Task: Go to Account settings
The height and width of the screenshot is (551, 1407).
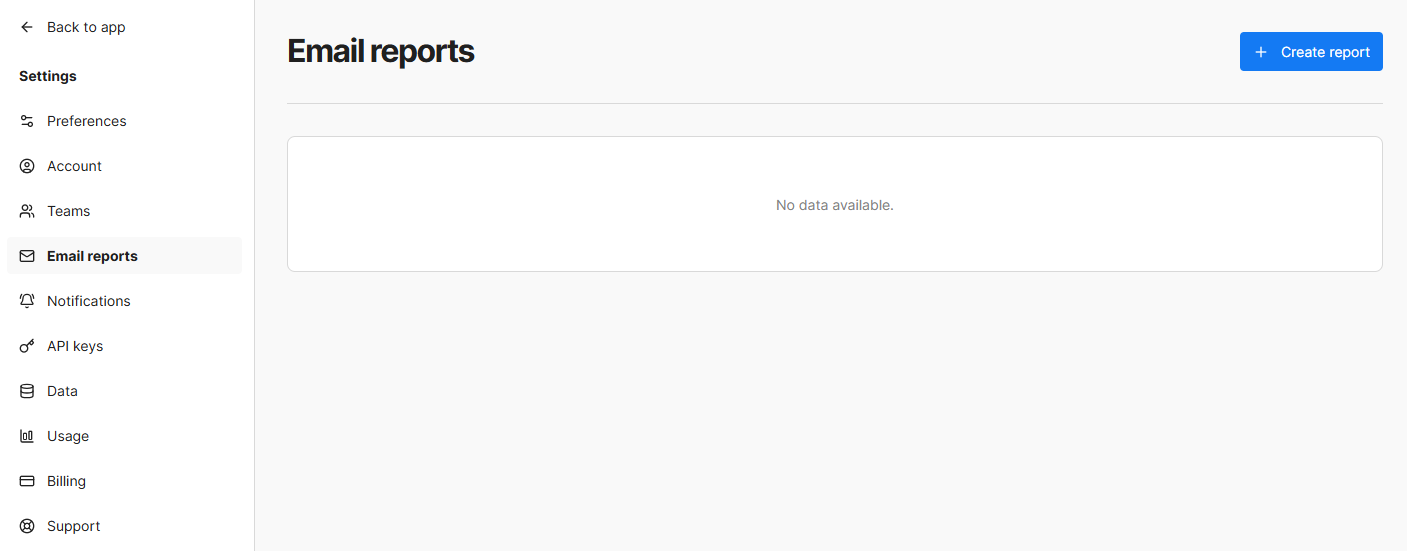Action: [75, 166]
